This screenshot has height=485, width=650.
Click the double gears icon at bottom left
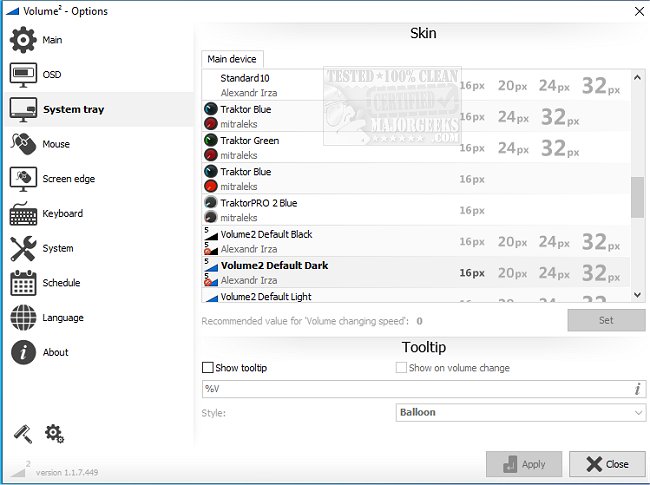coord(54,434)
